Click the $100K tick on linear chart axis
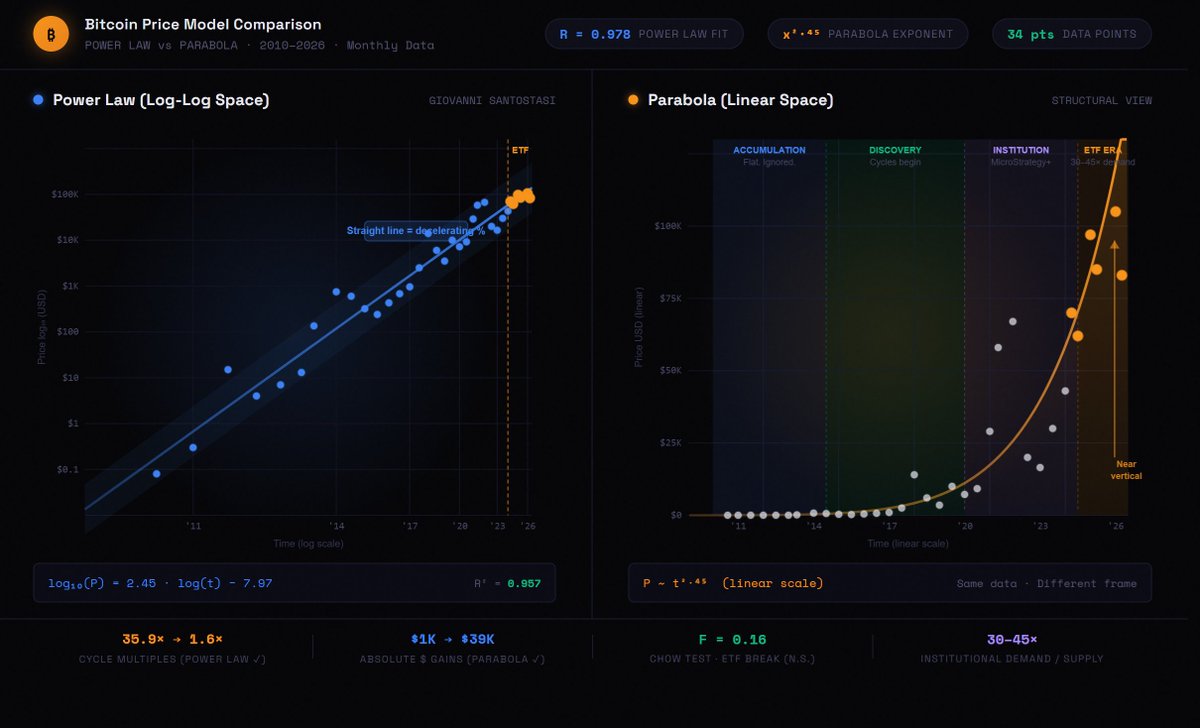The image size is (1200, 728). 667,226
